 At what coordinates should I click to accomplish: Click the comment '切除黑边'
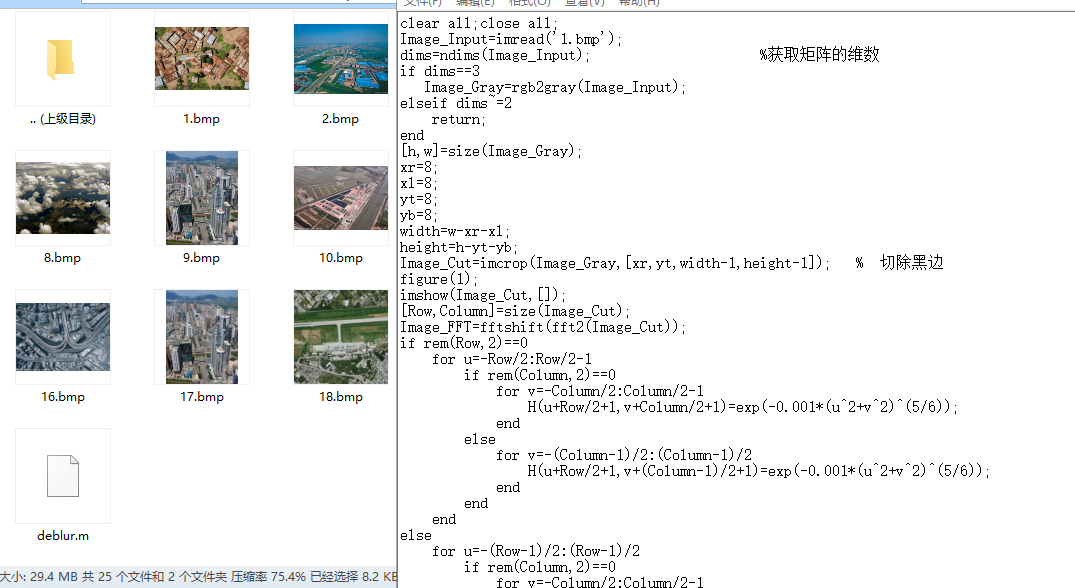[911, 262]
